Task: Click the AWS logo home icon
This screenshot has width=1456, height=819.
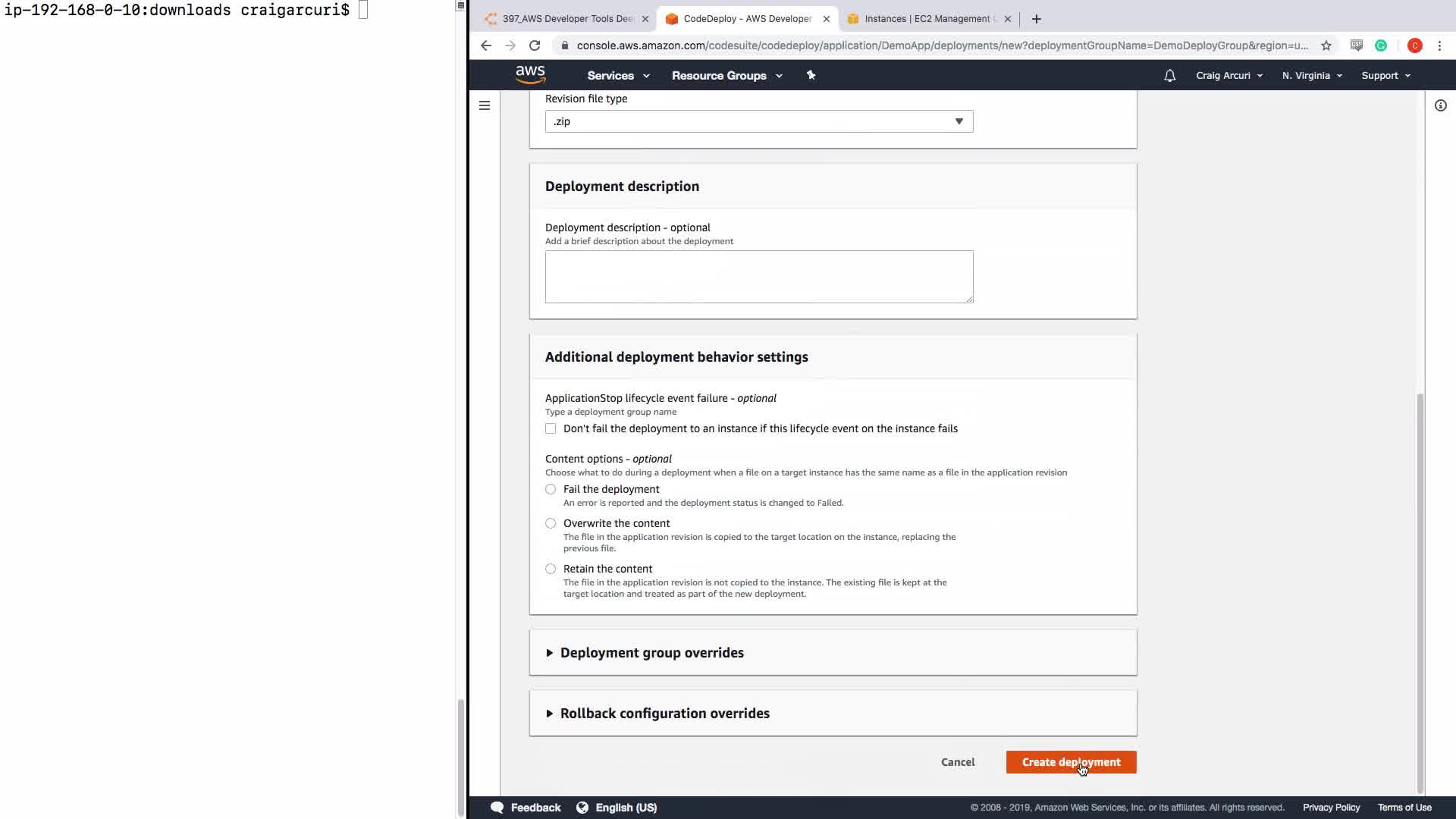Action: (530, 74)
